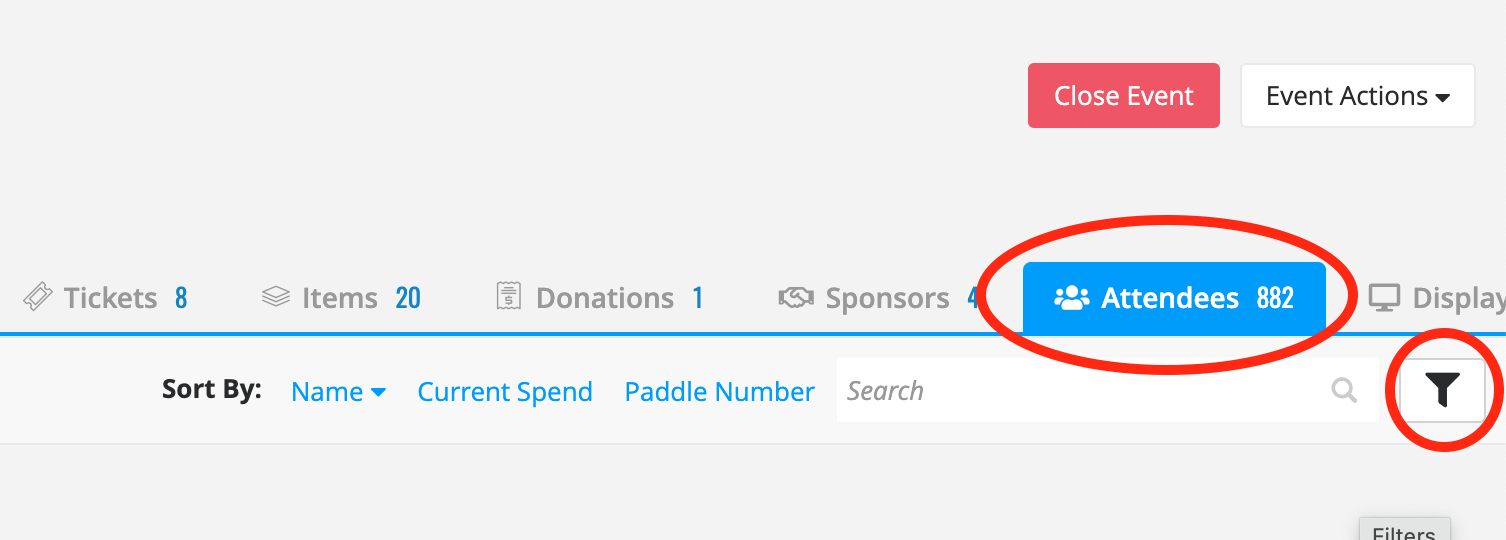Click the receipt icon beside Donations
The width and height of the screenshot is (1506, 540).
point(510,297)
